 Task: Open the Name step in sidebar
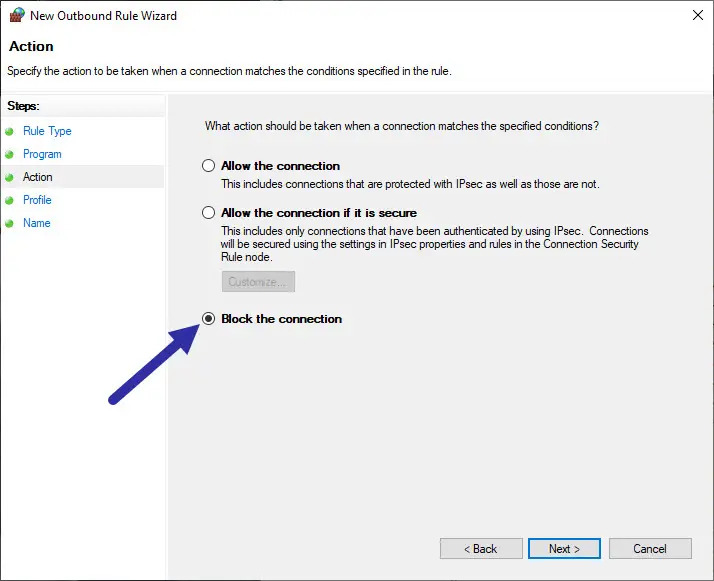36,223
